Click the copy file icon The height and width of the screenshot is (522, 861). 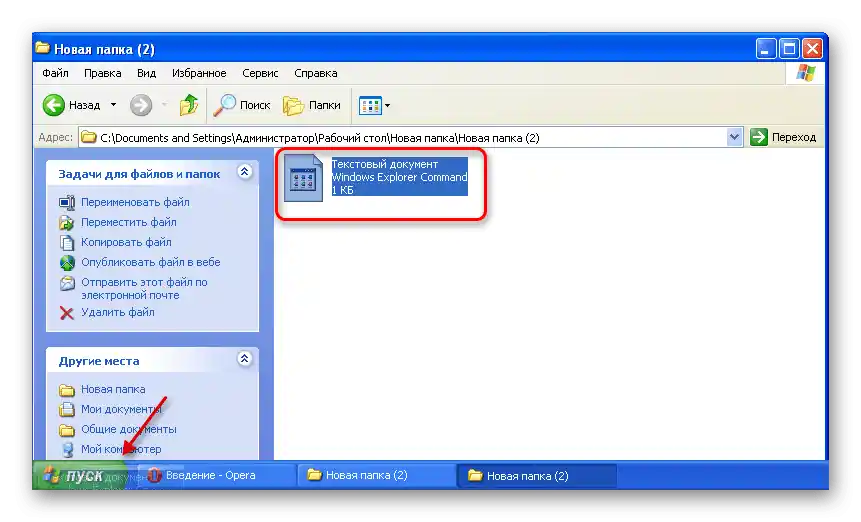(x=67, y=242)
